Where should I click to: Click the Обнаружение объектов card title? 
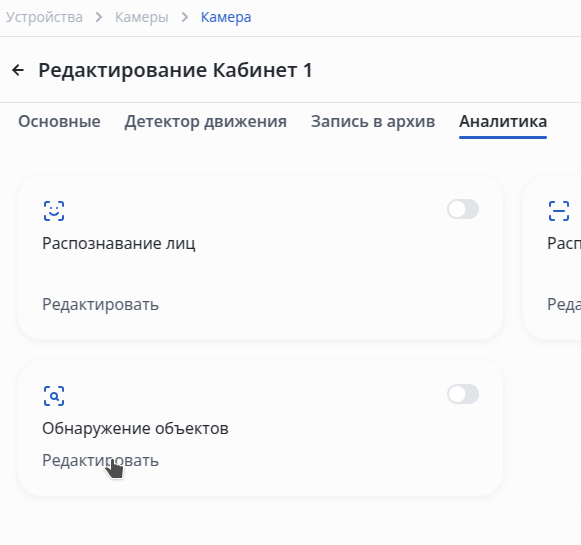[135, 429]
